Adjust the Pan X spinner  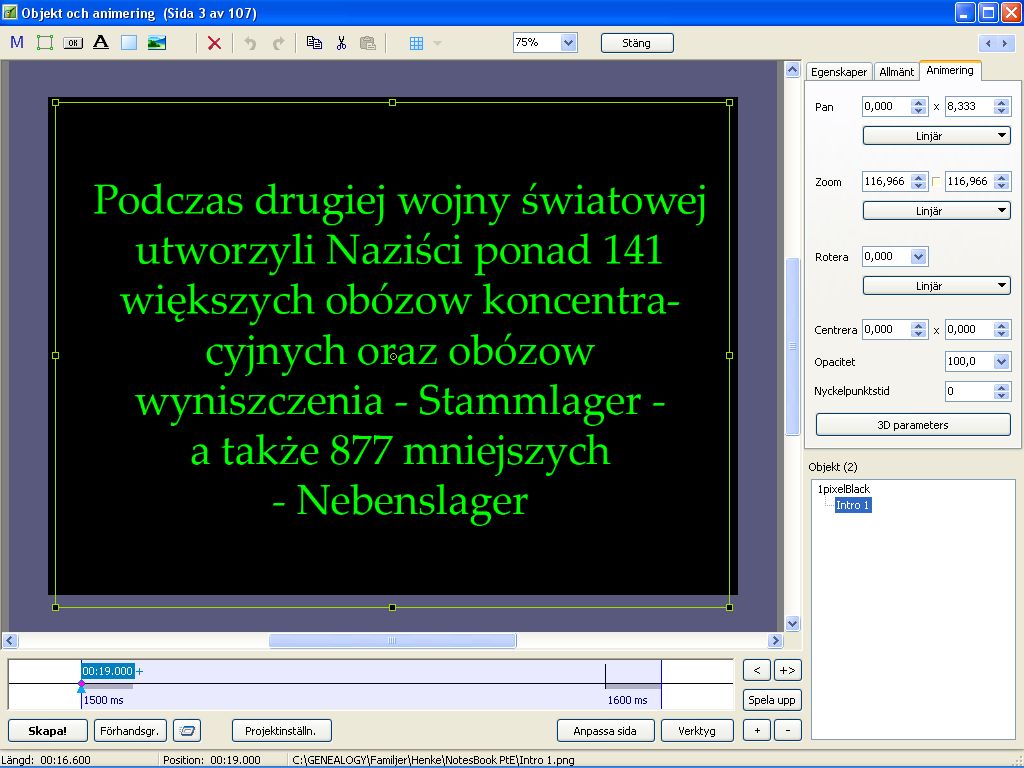[919, 106]
